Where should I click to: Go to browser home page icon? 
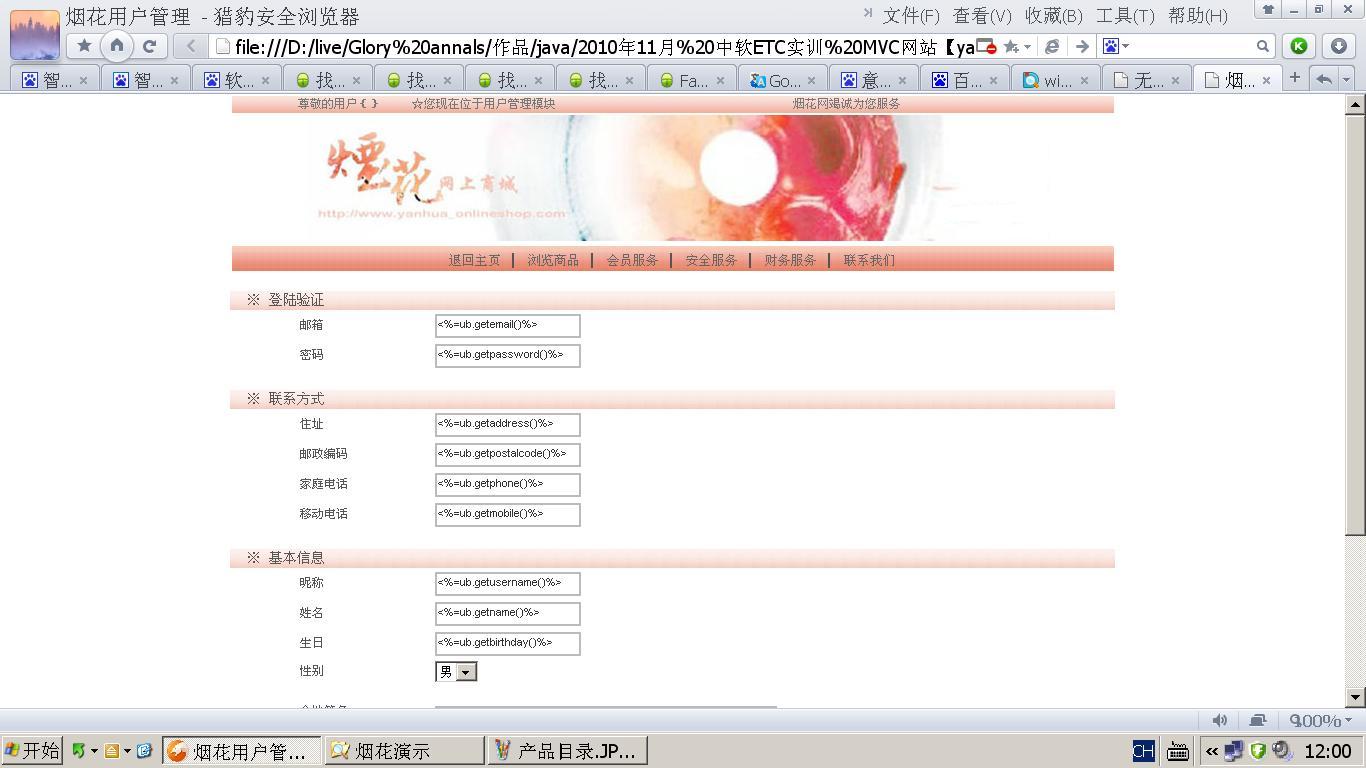pos(117,46)
